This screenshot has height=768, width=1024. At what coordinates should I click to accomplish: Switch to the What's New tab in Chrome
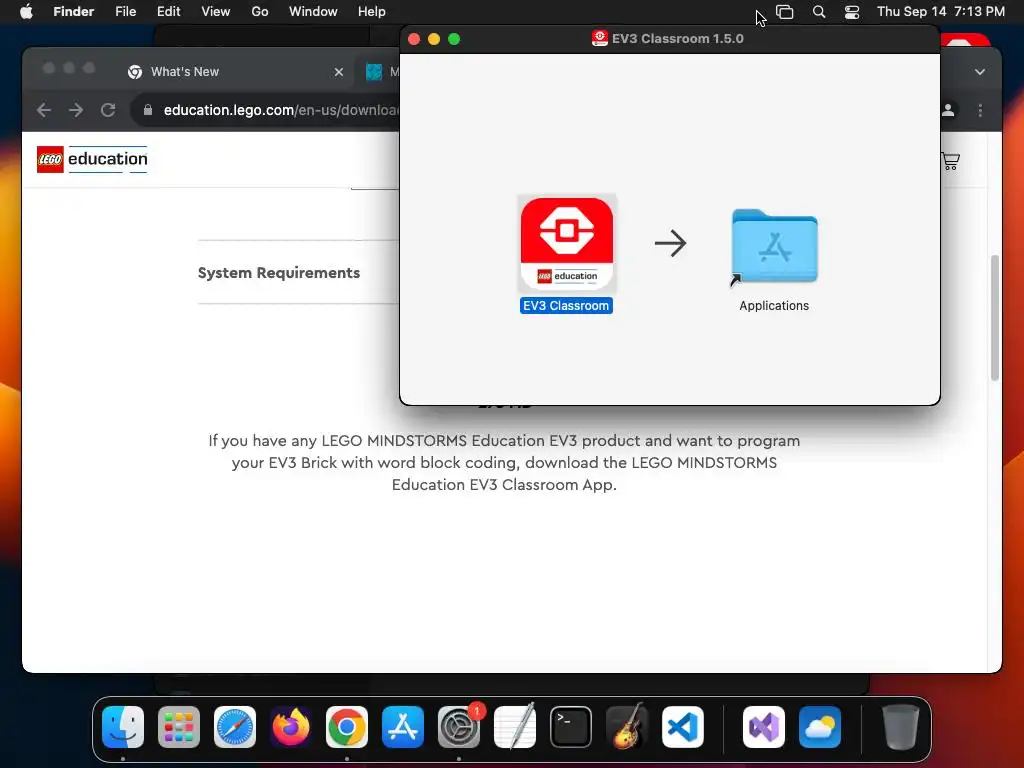(236, 72)
